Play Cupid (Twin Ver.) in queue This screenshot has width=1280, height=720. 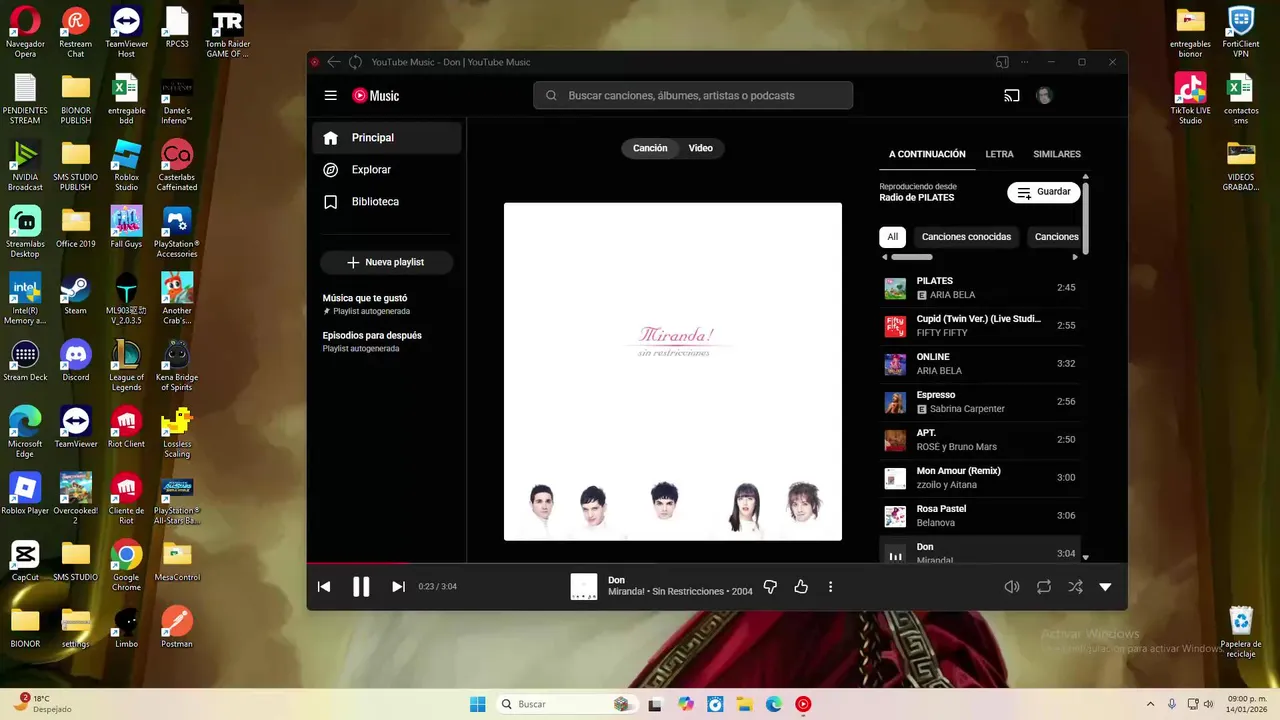coord(980,326)
